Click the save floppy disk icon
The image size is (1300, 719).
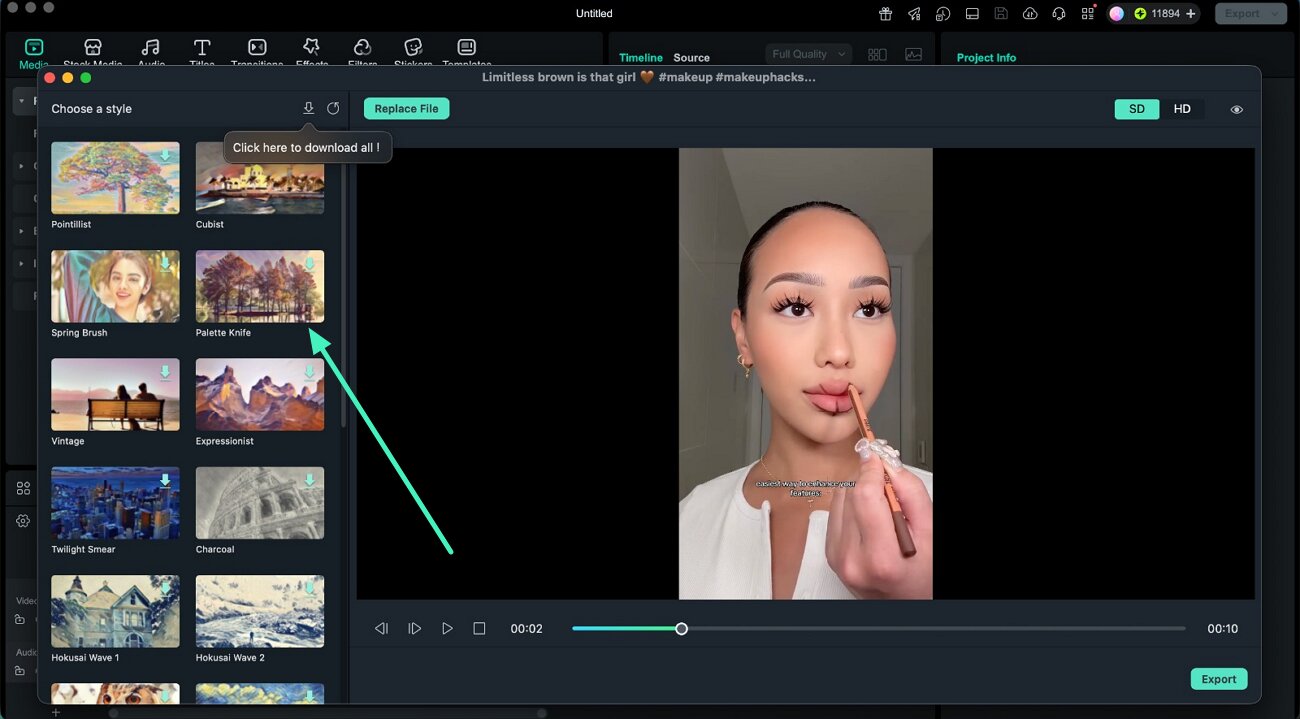point(1001,14)
